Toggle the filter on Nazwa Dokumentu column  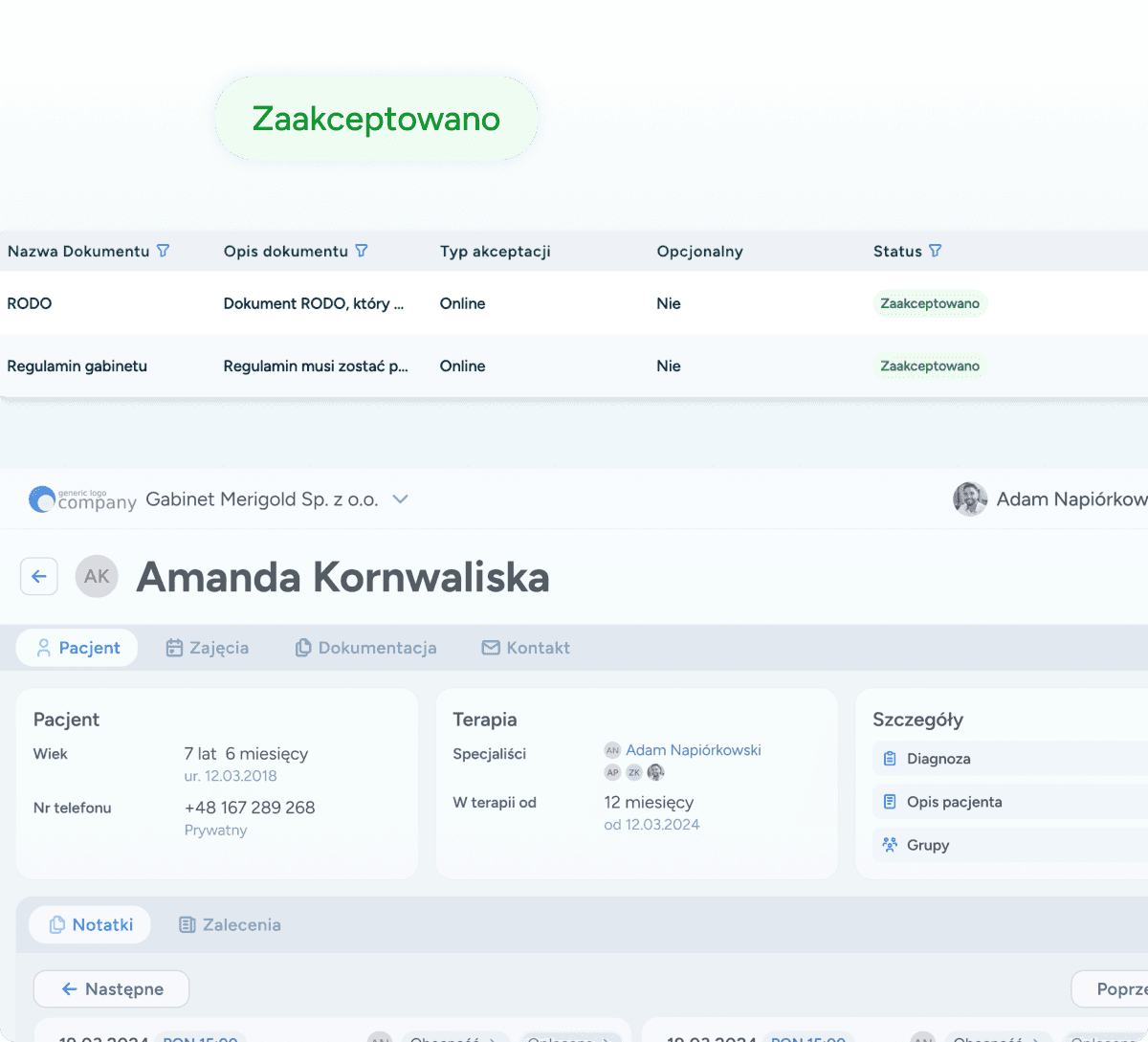(x=165, y=251)
